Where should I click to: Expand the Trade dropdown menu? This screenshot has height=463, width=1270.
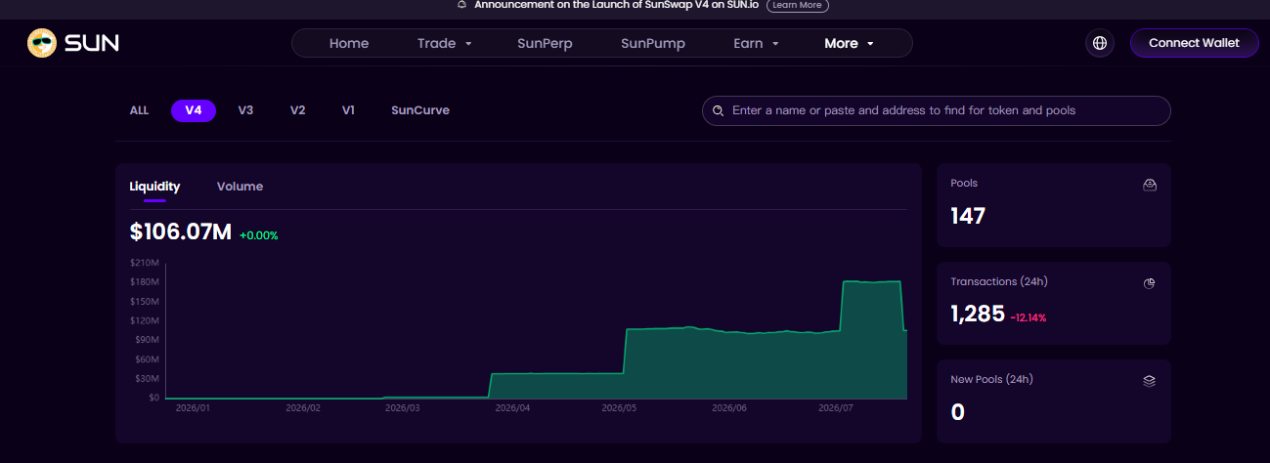pyautogui.click(x=444, y=43)
